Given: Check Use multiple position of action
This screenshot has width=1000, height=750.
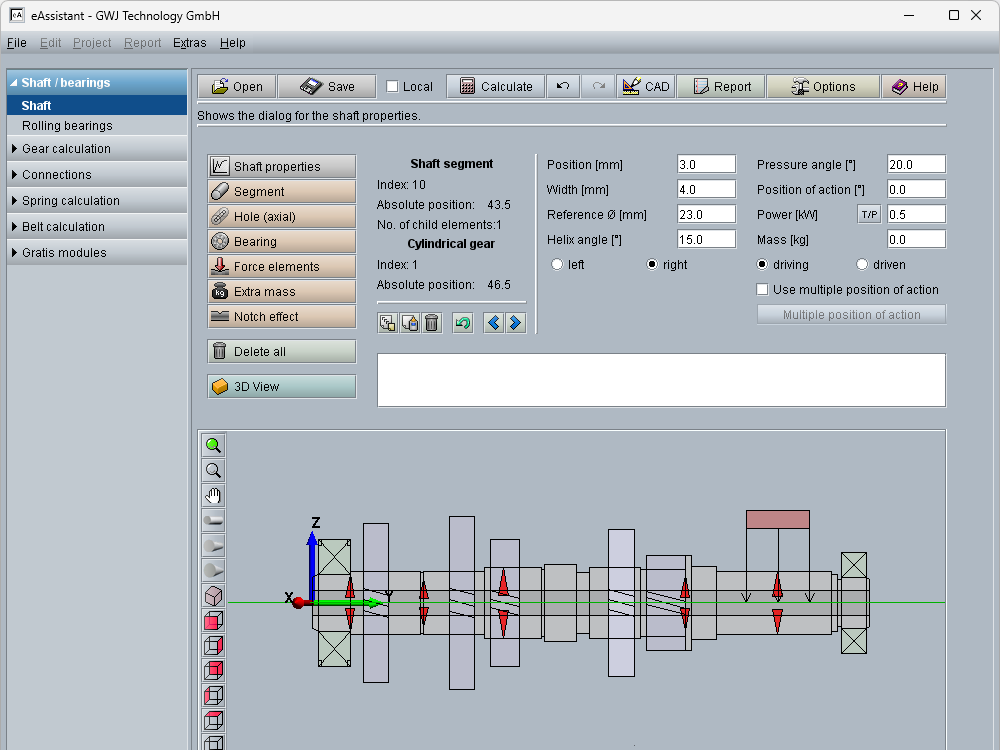Looking at the screenshot, I should click(x=763, y=290).
